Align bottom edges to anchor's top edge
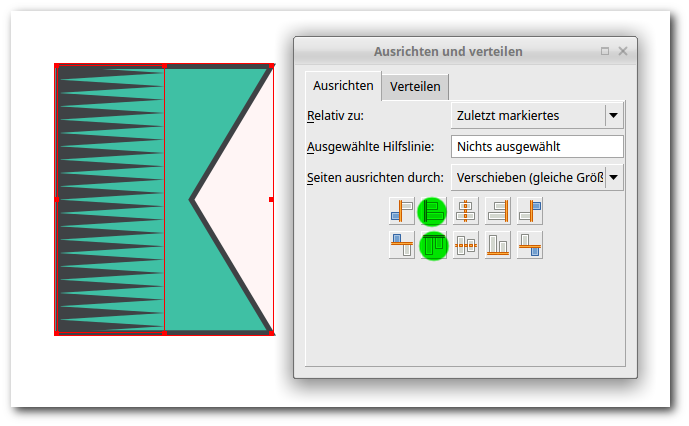Image resolution: width=689 pixels, height=426 pixels. point(401,245)
